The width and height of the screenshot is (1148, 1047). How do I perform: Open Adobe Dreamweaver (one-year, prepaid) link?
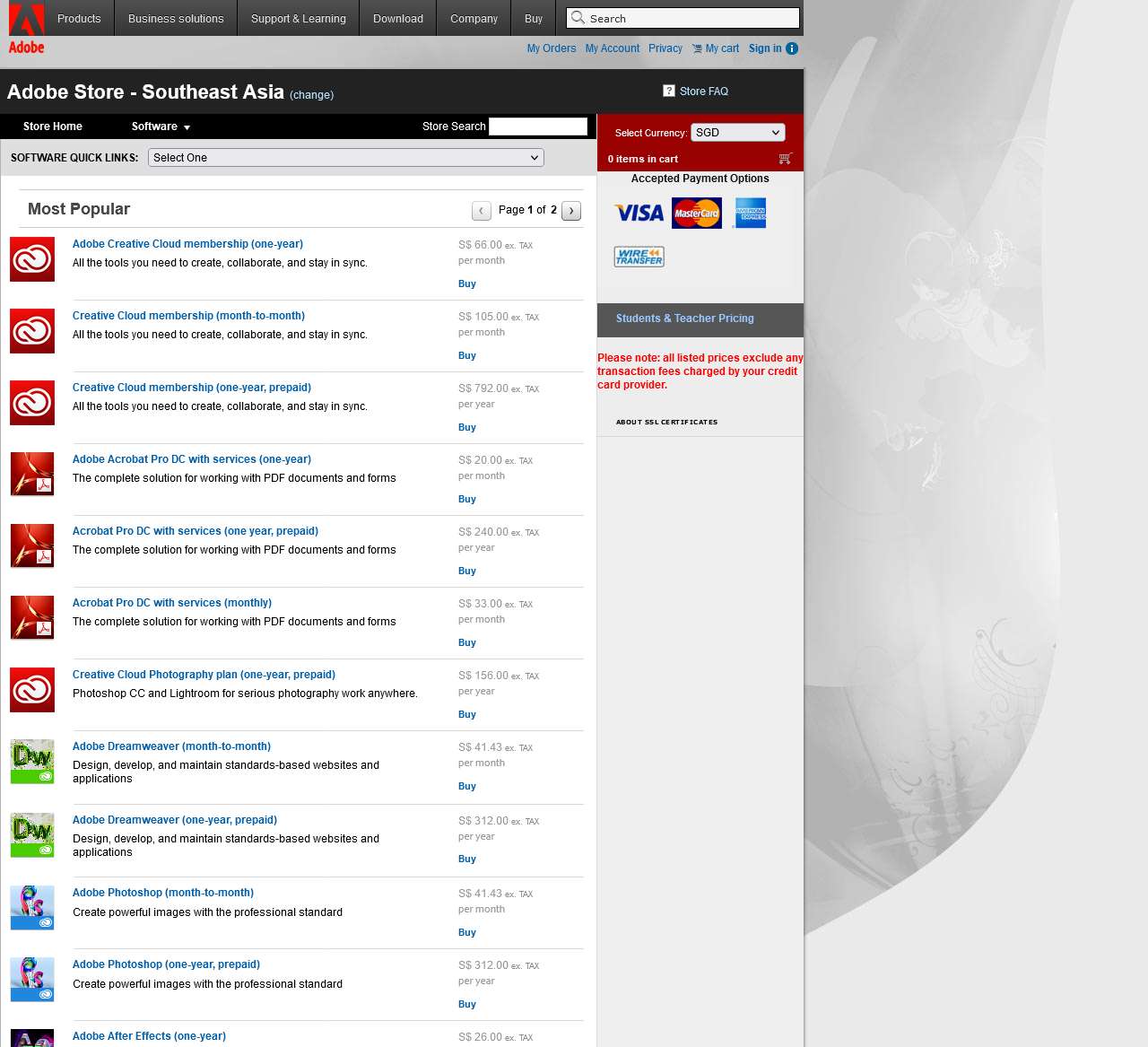point(175,820)
